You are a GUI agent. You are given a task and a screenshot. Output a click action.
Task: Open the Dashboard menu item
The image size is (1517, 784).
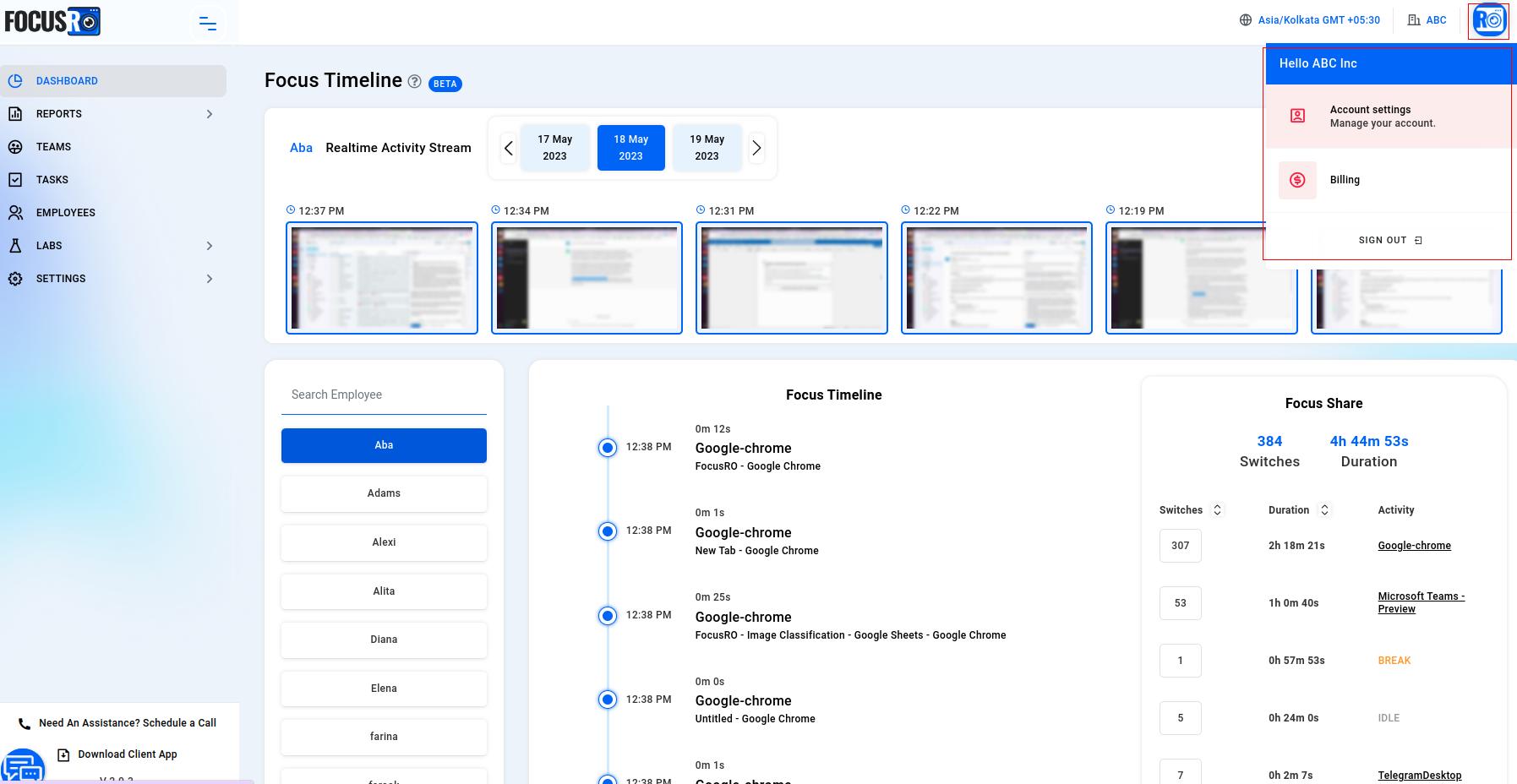[x=113, y=81]
